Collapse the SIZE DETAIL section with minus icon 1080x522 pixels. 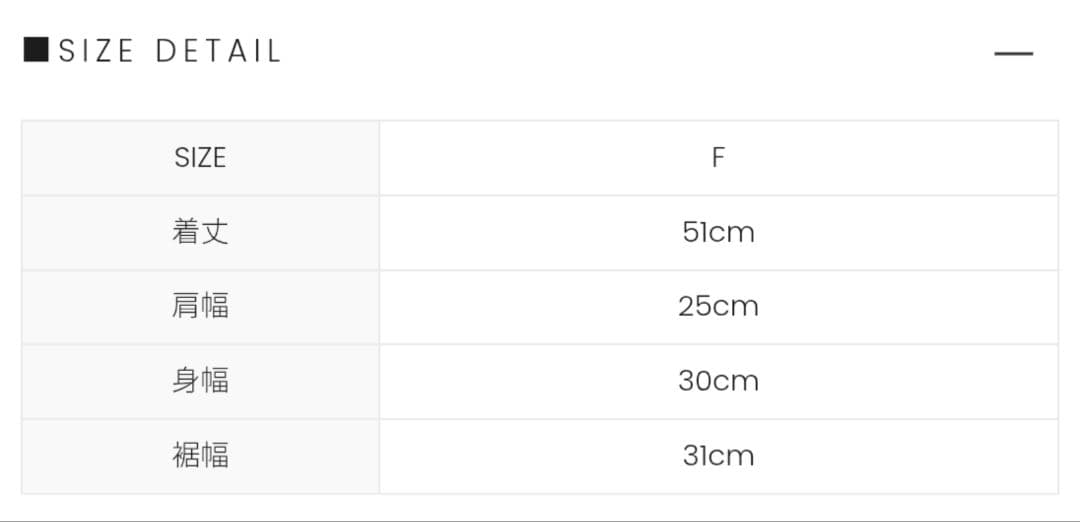(x=1013, y=53)
